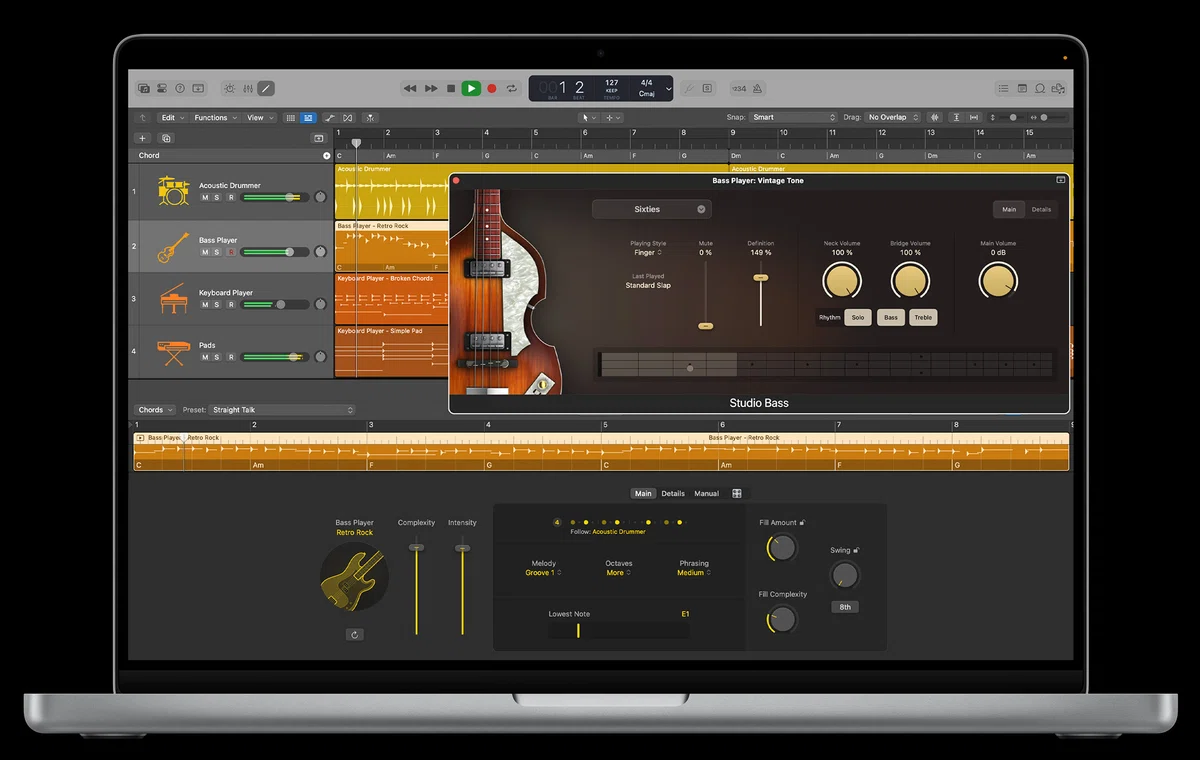1200x760 pixels.
Task: Open the List Editors button
Action: [1003, 88]
